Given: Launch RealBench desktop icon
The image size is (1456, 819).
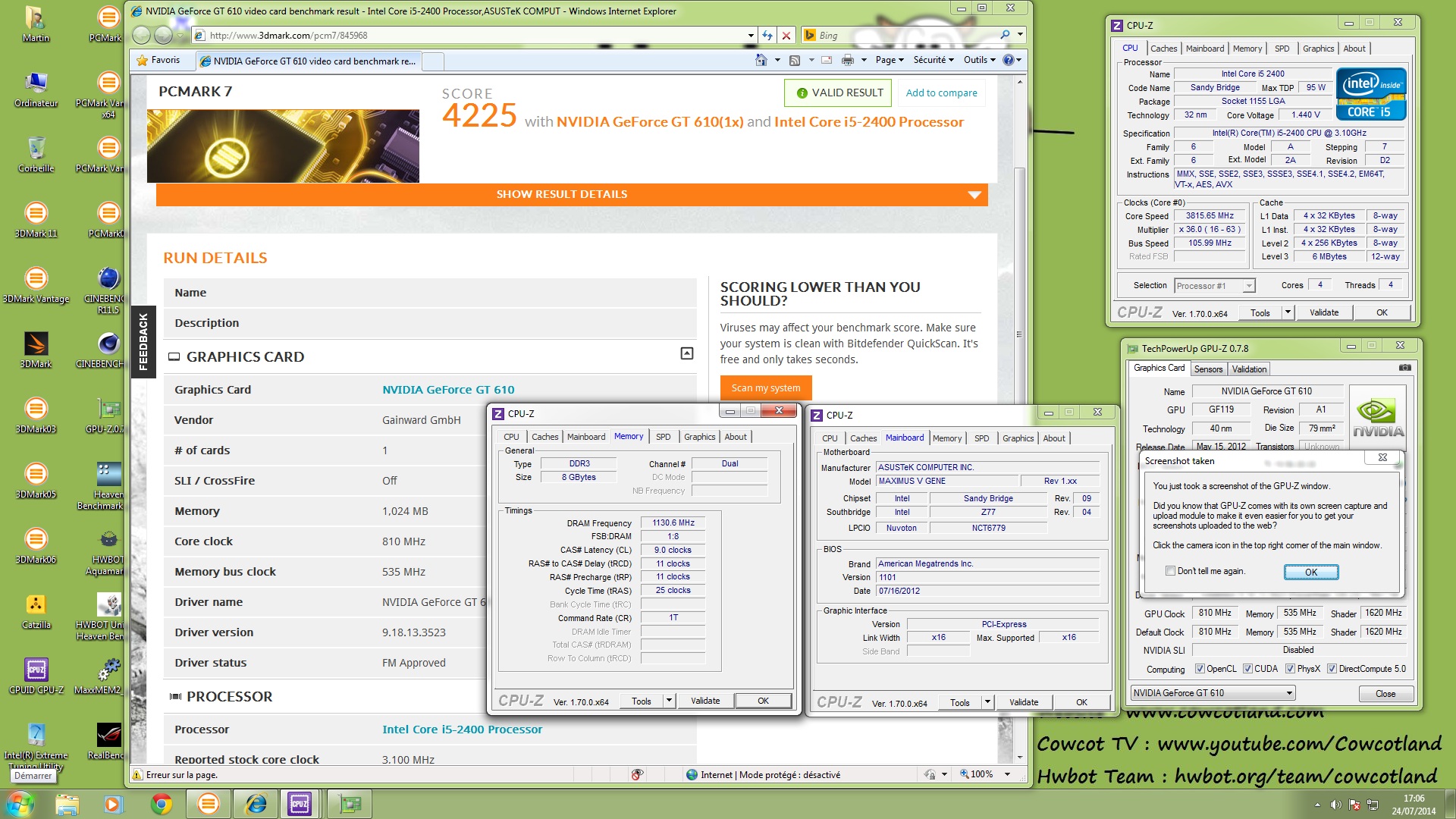Looking at the screenshot, I should (108, 741).
